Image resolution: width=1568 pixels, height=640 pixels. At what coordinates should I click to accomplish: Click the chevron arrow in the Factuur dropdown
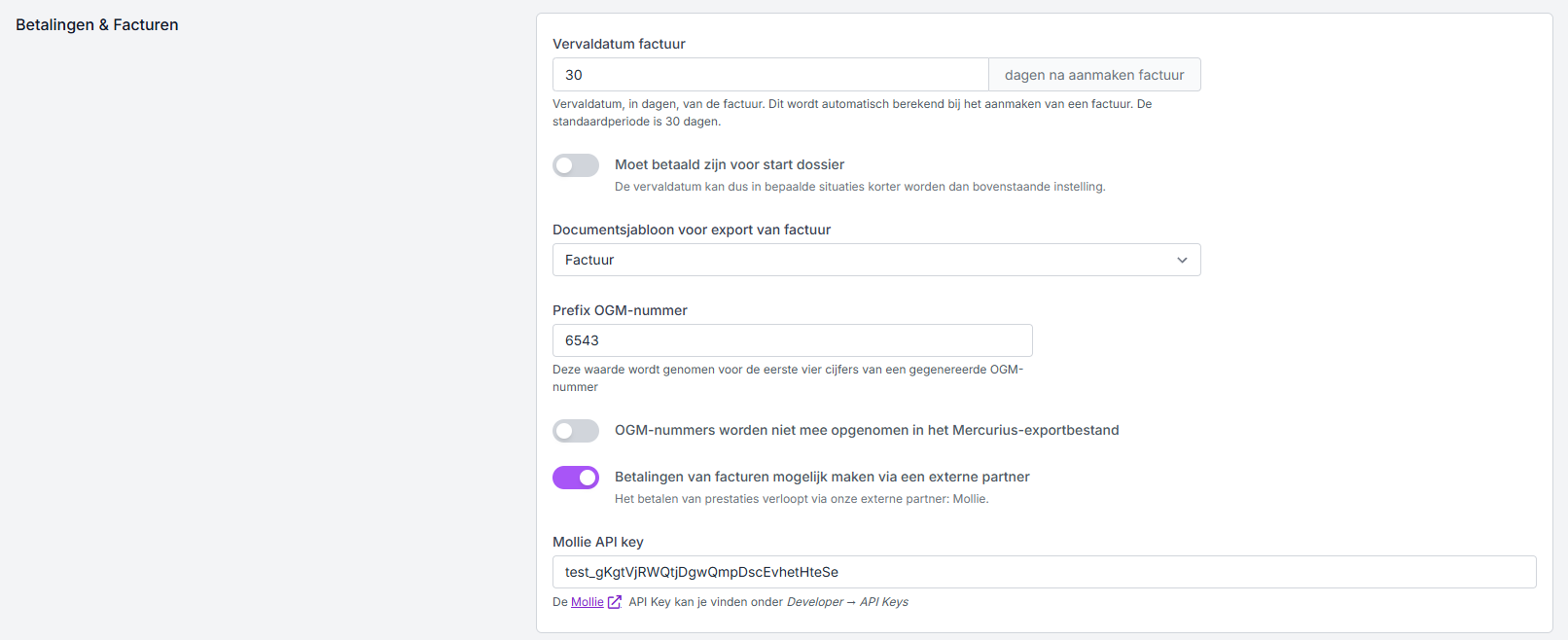pyautogui.click(x=1182, y=260)
